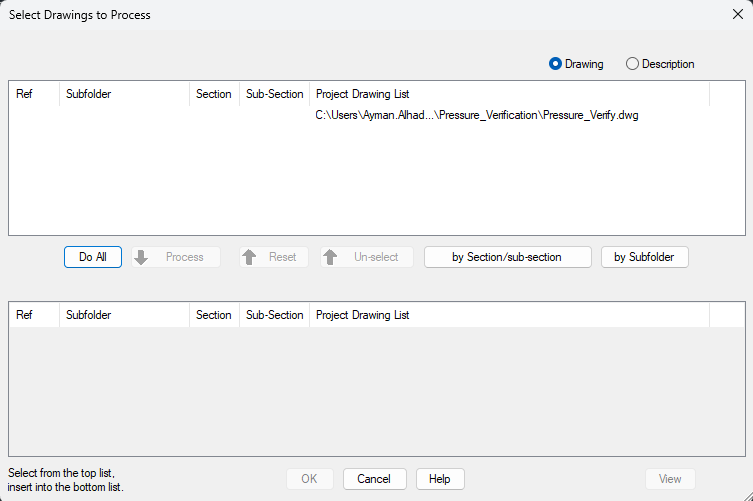
Task: Select the Description radio button
Action: pos(660,64)
